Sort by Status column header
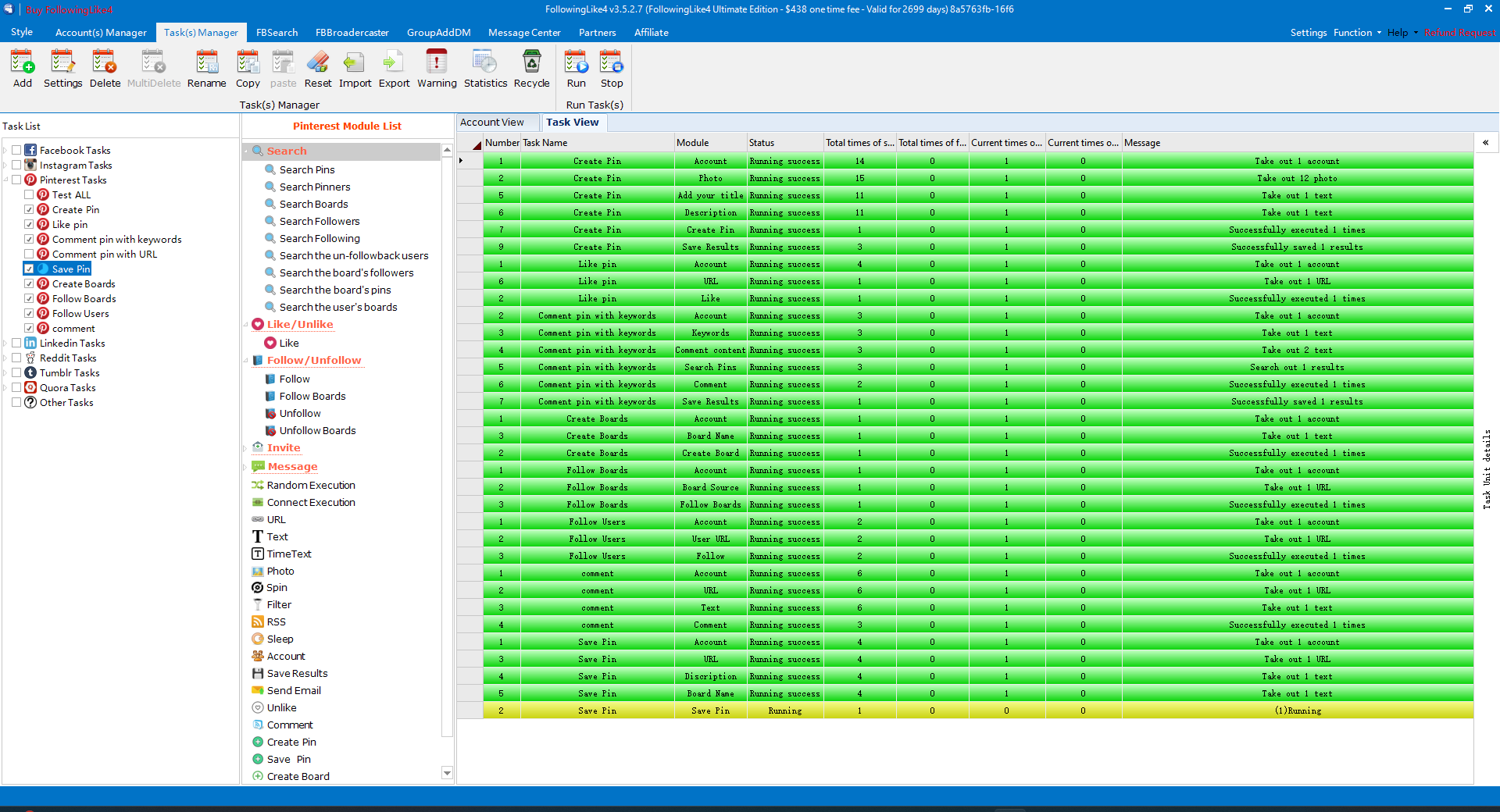Viewport: 1500px width, 812px height. coord(784,142)
